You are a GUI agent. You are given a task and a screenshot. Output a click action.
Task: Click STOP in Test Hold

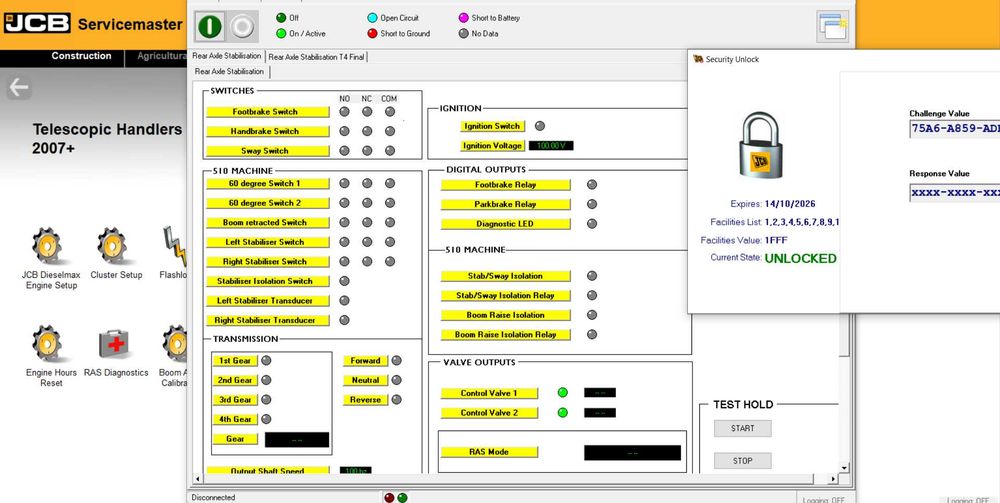point(742,461)
